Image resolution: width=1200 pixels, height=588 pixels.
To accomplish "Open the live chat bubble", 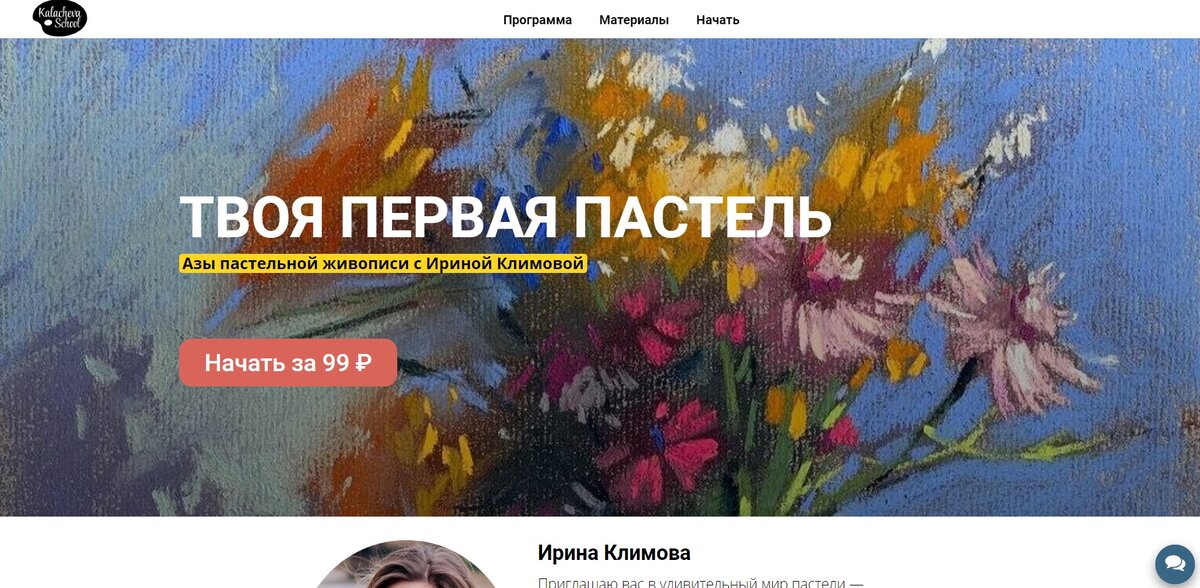I will click(x=1175, y=565).
